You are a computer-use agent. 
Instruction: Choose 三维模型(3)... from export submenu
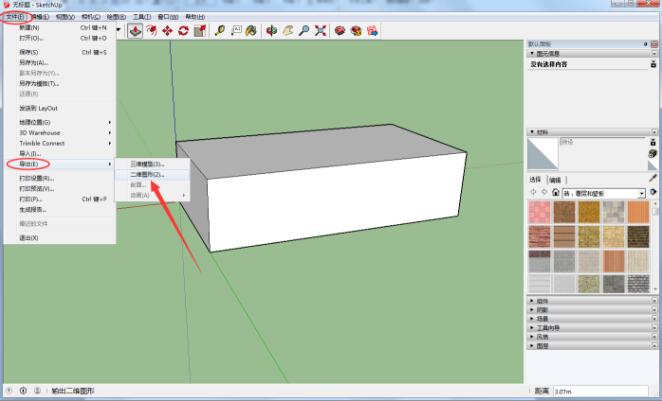pos(147,163)
